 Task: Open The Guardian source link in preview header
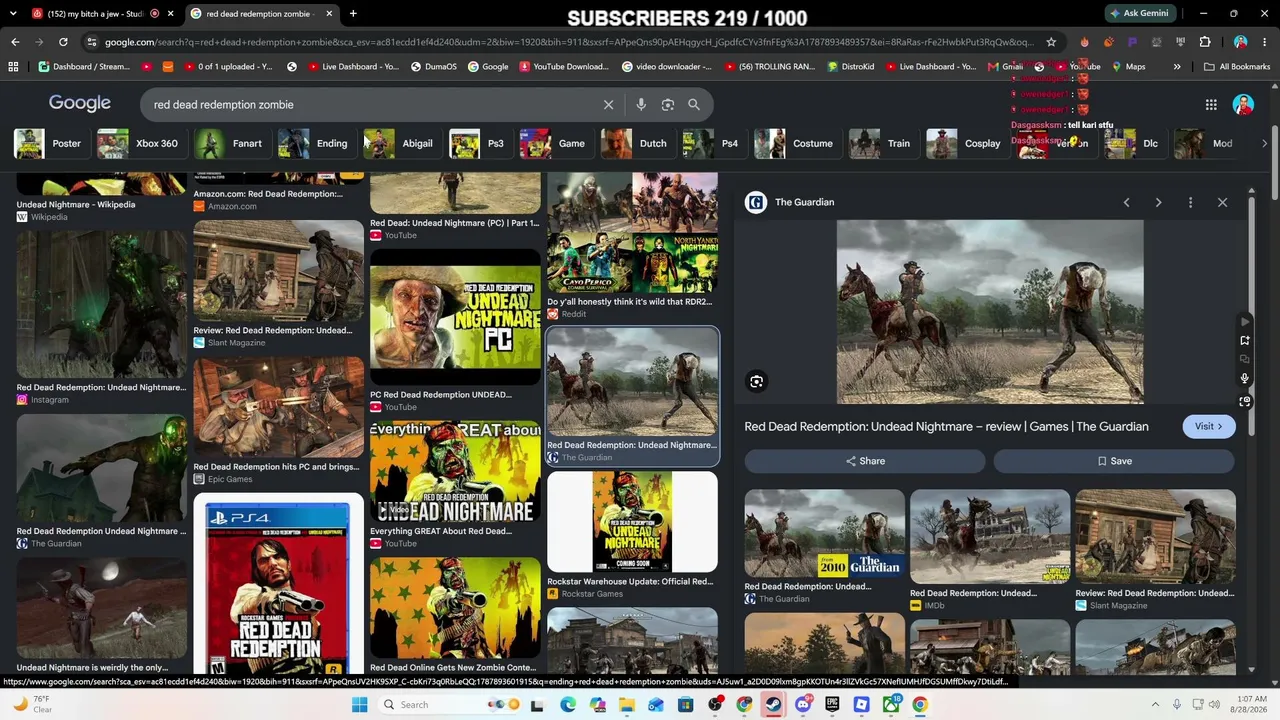(790, 202)
